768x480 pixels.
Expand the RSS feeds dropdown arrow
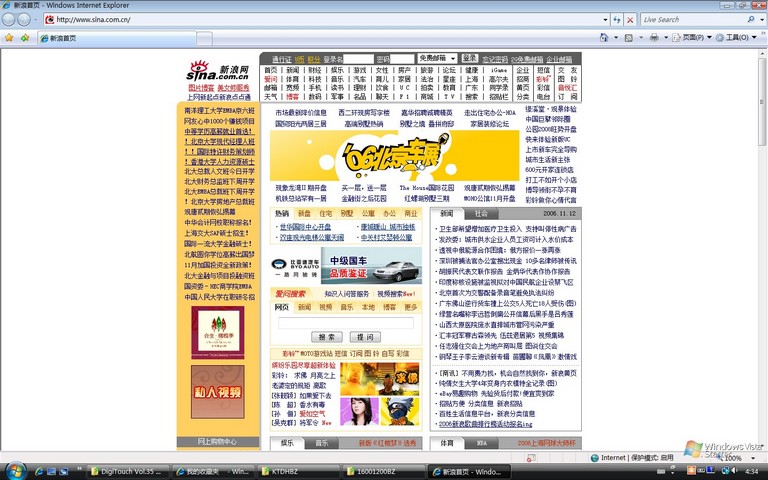click(641, 37)
